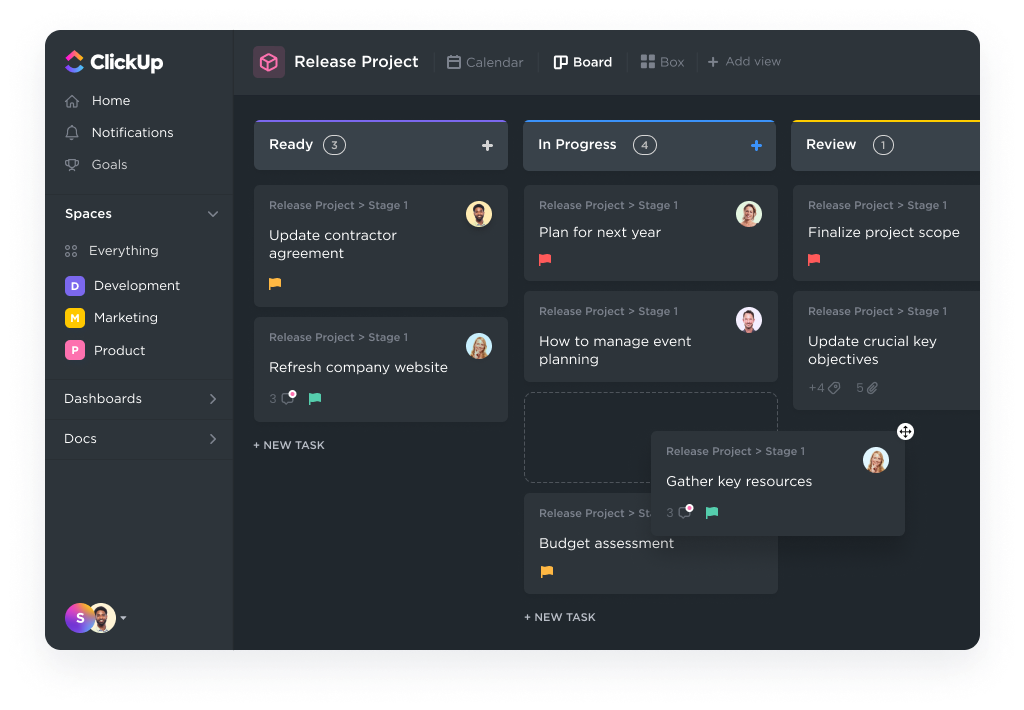Open Notifications in the sidebar
Viewport: 1024px width, 710px height.
[x=133, y=133]
